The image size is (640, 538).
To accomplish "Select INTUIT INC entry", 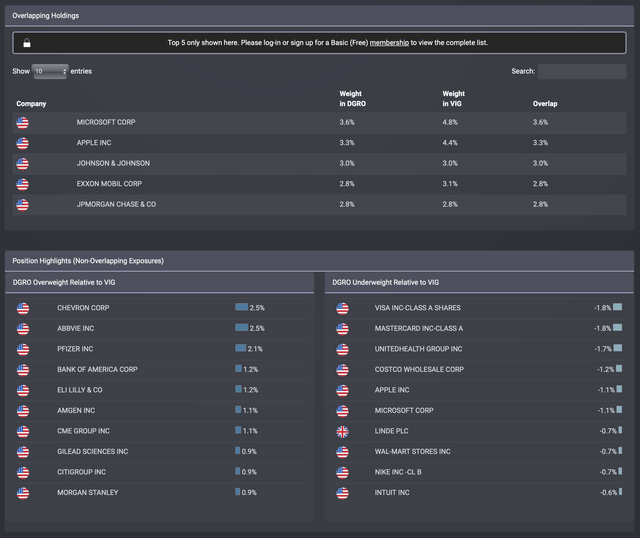I will [392, 492].
